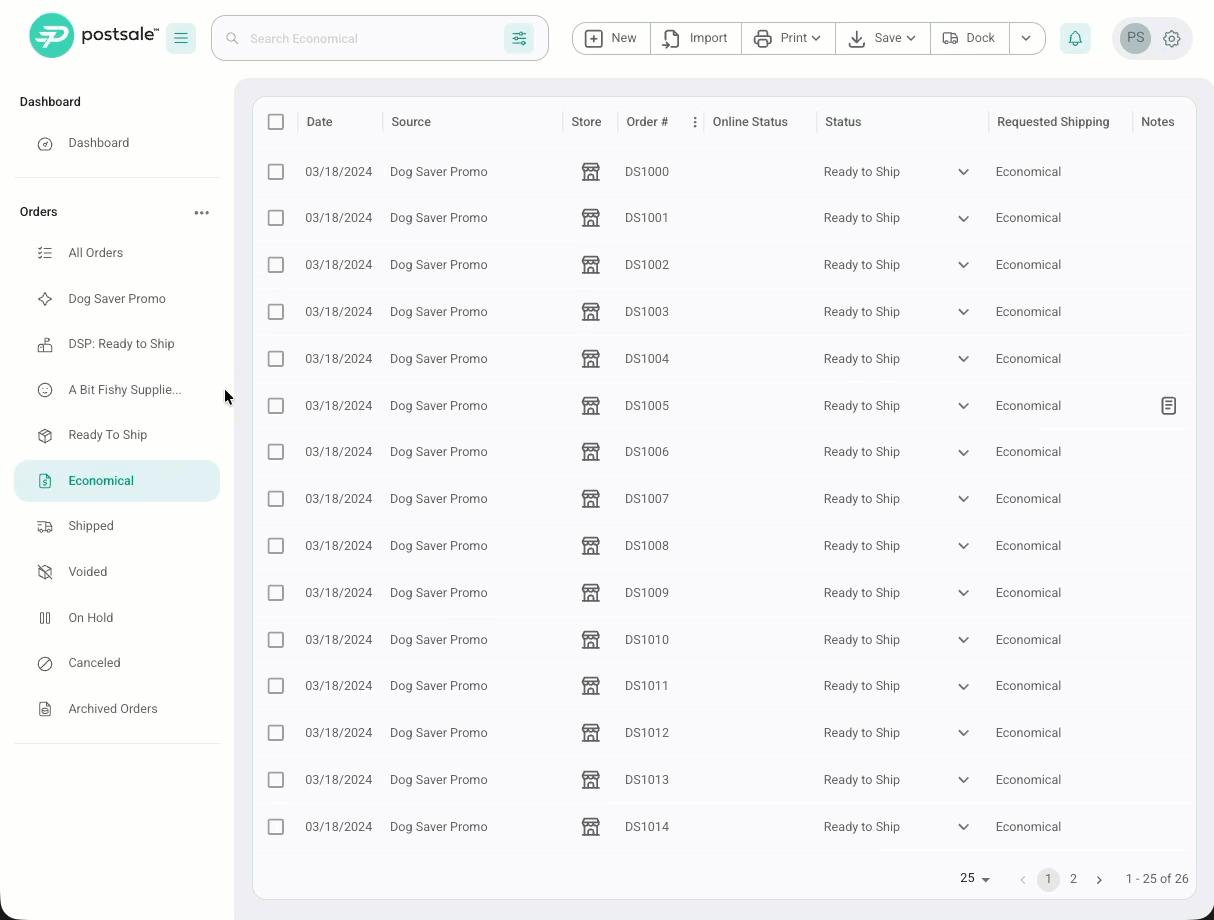Click the New button
This screenshot has width=1214, height=920.
click(611, 38)
